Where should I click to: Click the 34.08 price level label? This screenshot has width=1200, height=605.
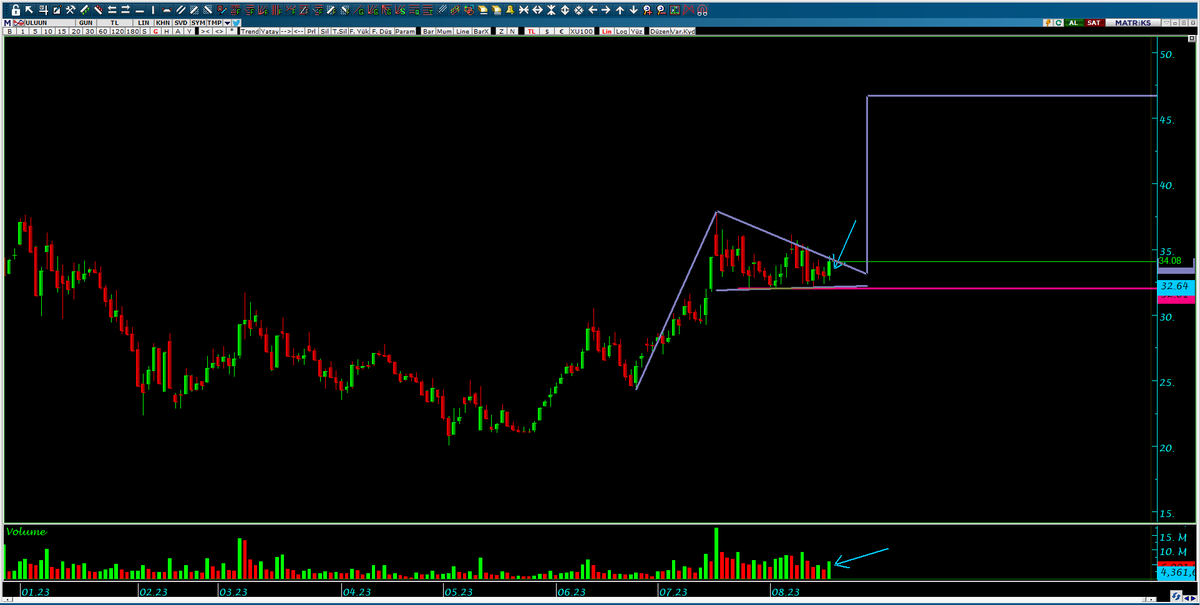(1170, 260)
